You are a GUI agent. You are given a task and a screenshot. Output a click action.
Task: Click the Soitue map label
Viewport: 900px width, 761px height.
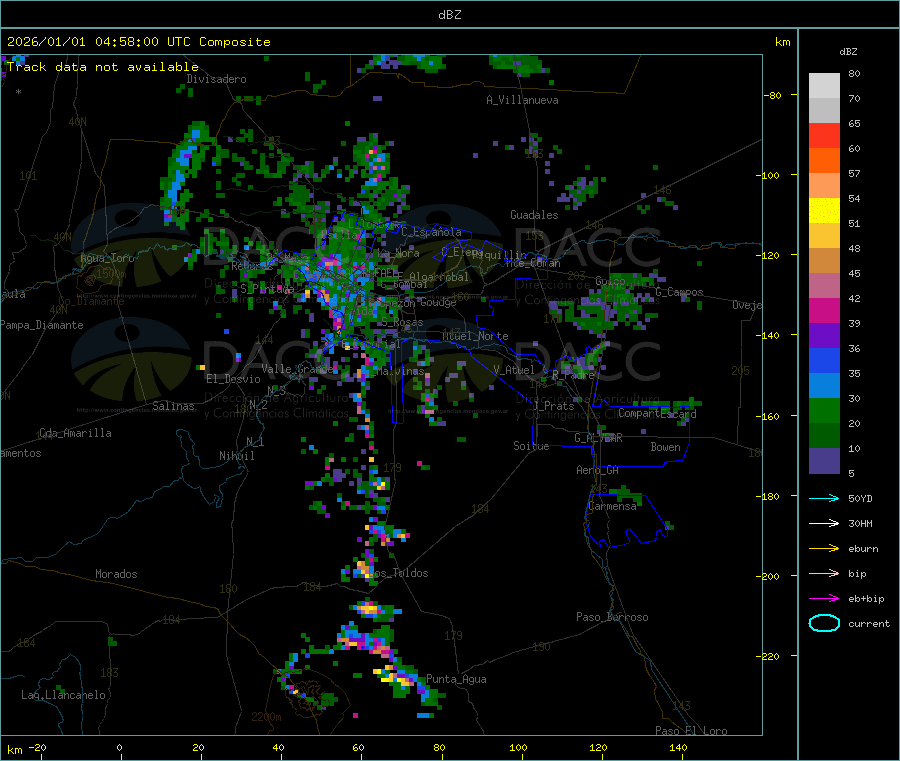[x=531, y=446]
